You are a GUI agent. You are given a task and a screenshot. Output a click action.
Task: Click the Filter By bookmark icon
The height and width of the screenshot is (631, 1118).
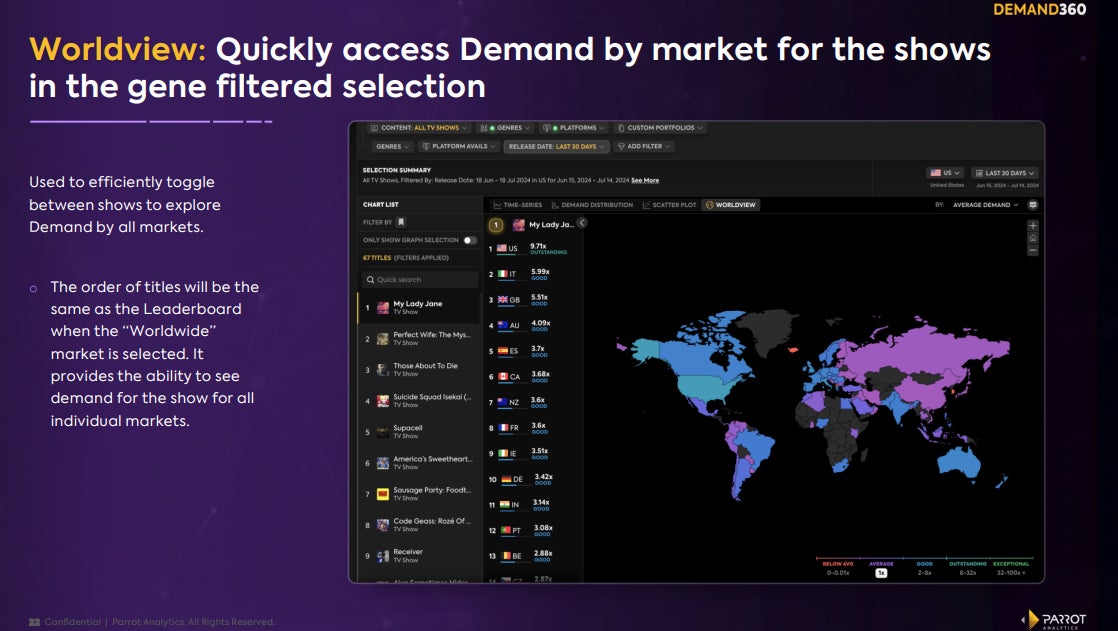(401, 222)
